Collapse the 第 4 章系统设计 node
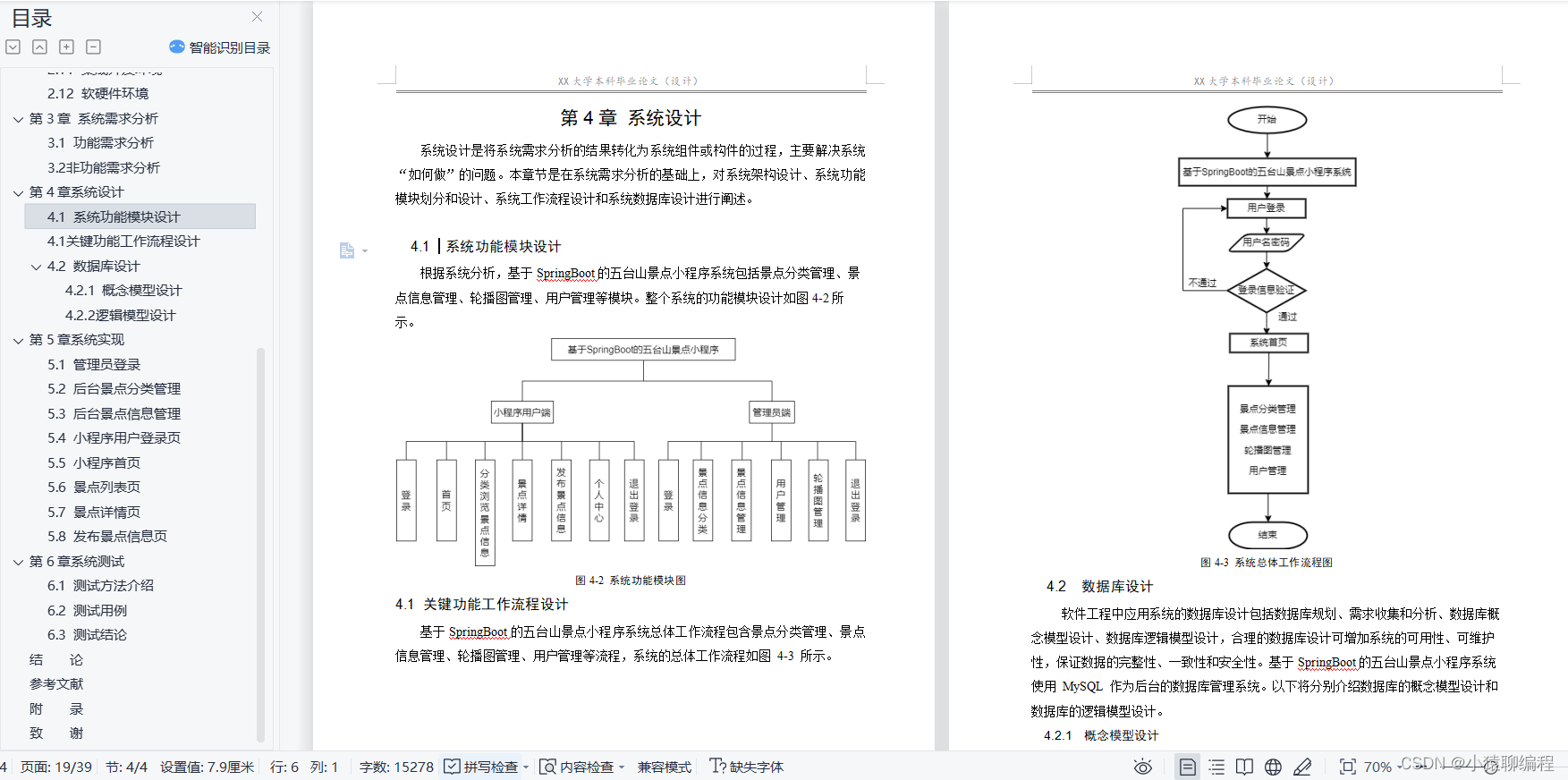 click(x=18, y=192)
